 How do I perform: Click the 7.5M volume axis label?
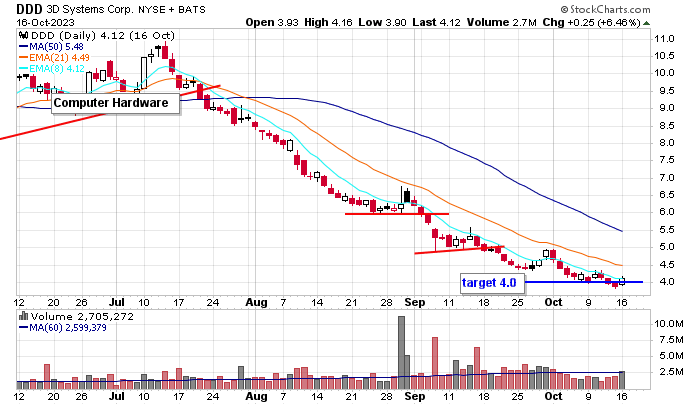point(669,340)
